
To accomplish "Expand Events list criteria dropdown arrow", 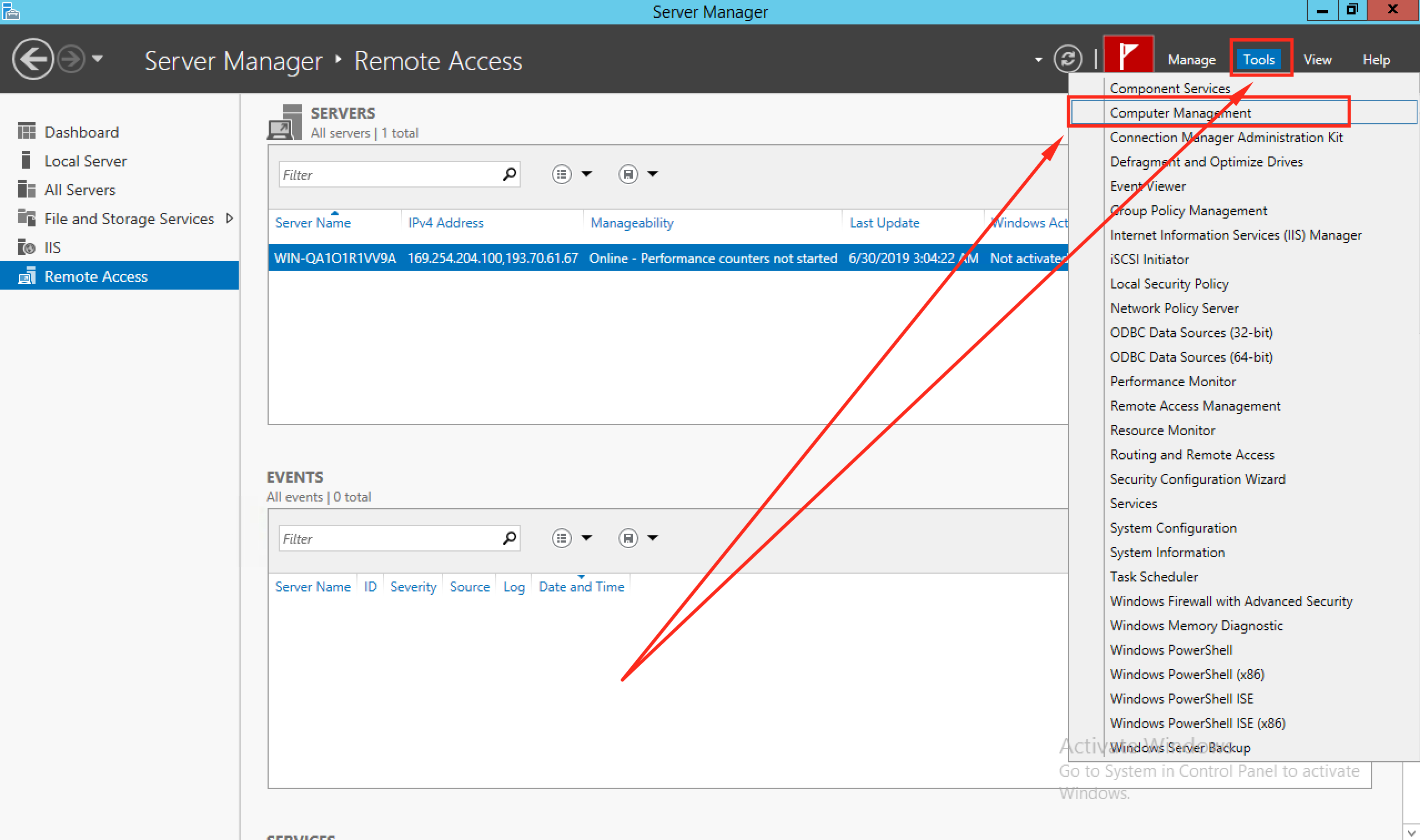I will click(587, 538).
